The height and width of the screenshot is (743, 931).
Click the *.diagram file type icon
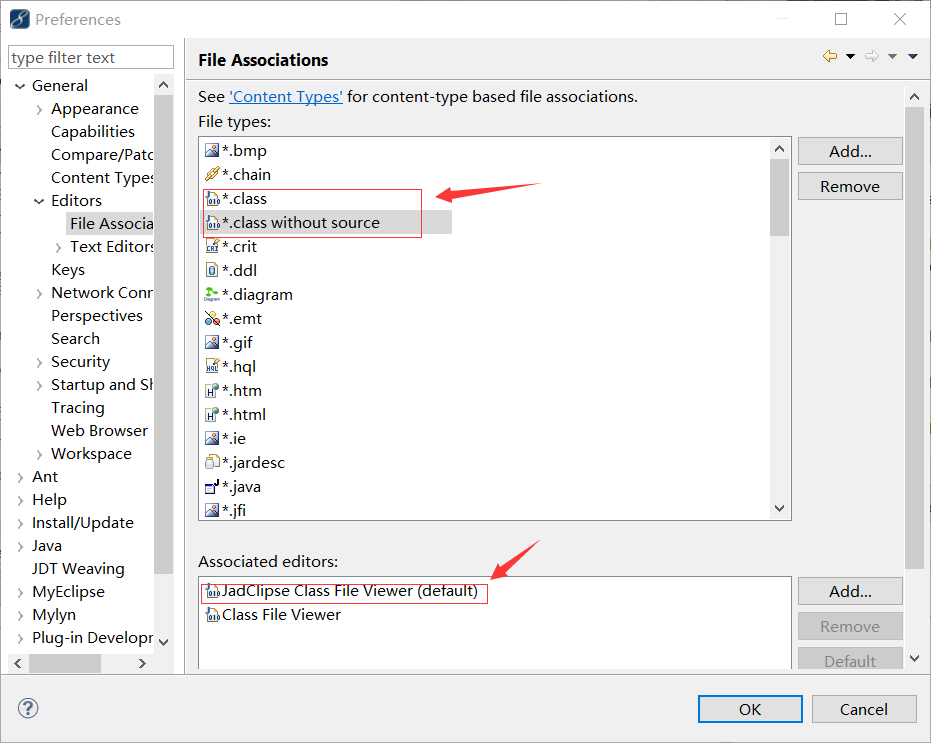pyautogui.click(x=211, y=295)
